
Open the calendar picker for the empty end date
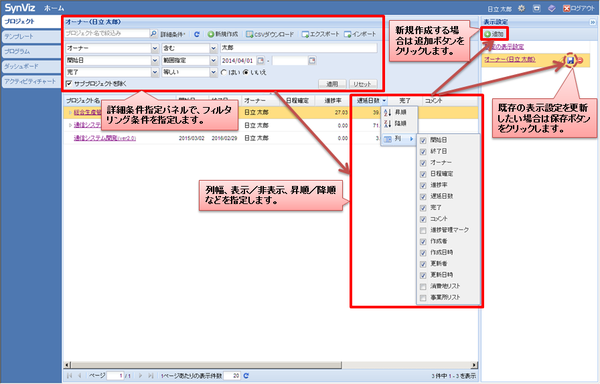coord(312,60)
